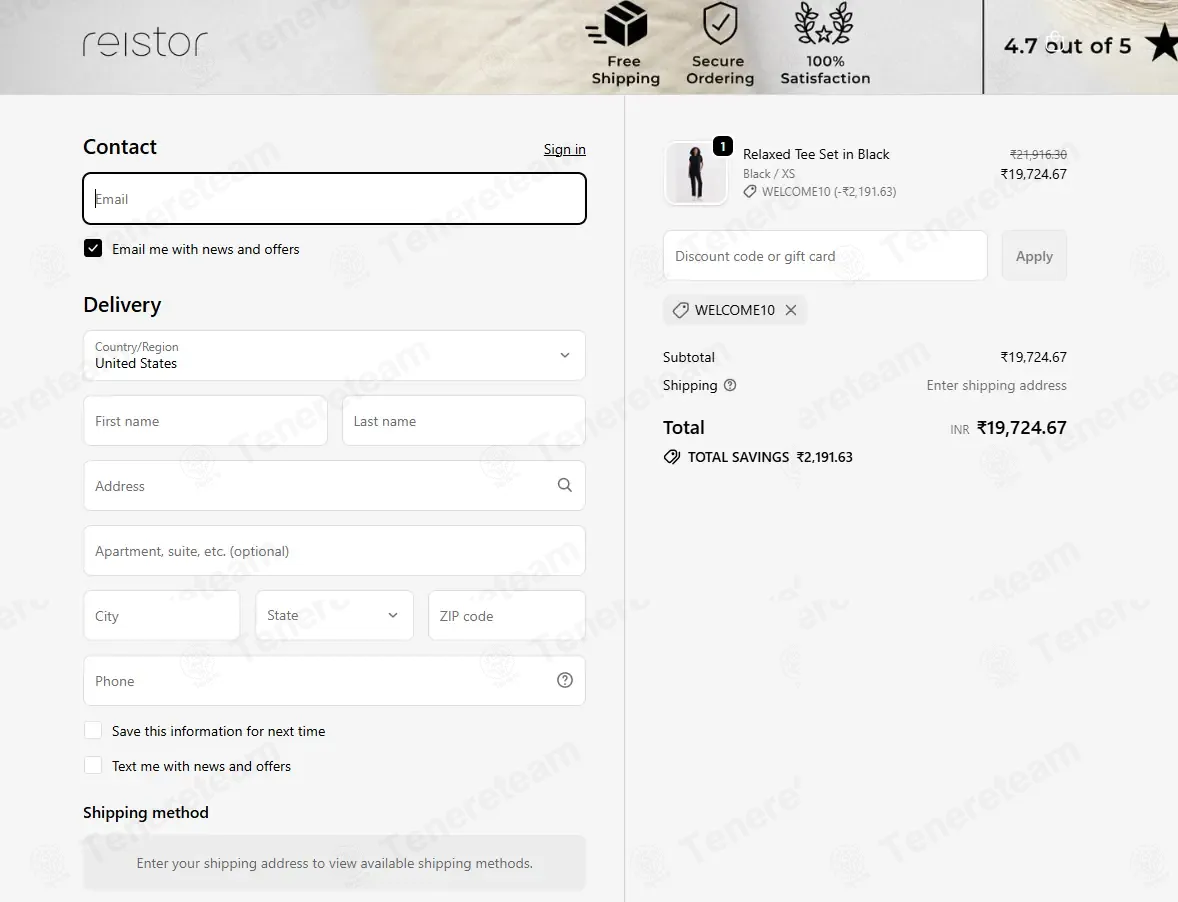The height and width of the screenshot is (902, 1178).
Task: Click the Apartment, suite field
Action: click(334, 551)
